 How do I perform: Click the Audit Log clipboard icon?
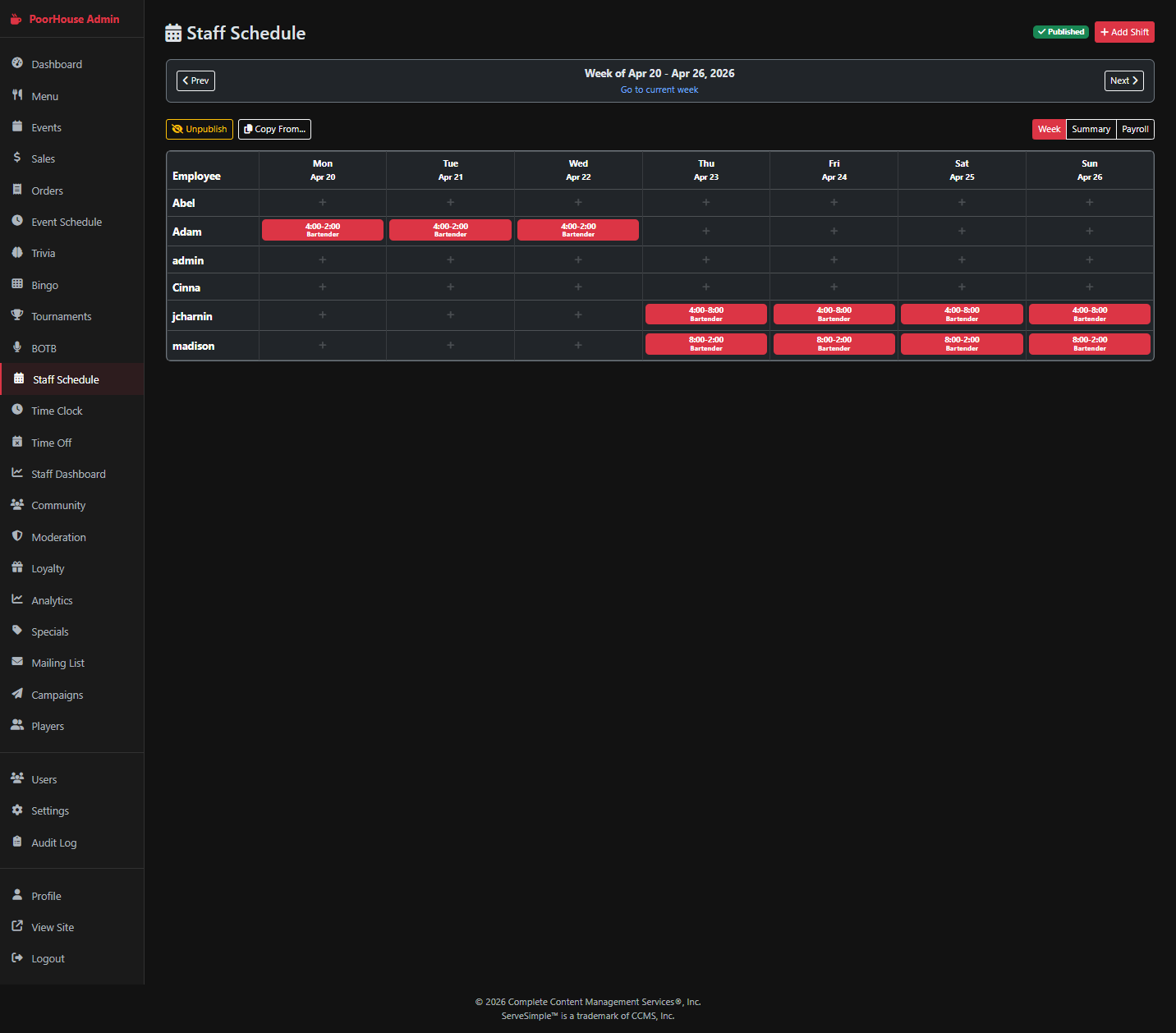(x=17, y=842)
